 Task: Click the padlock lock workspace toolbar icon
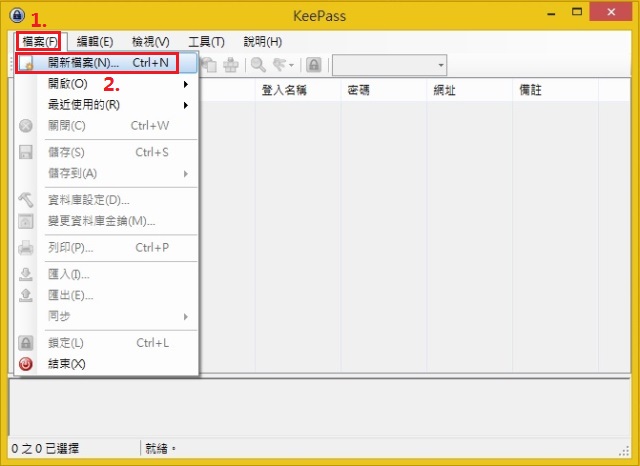[314, 65]
